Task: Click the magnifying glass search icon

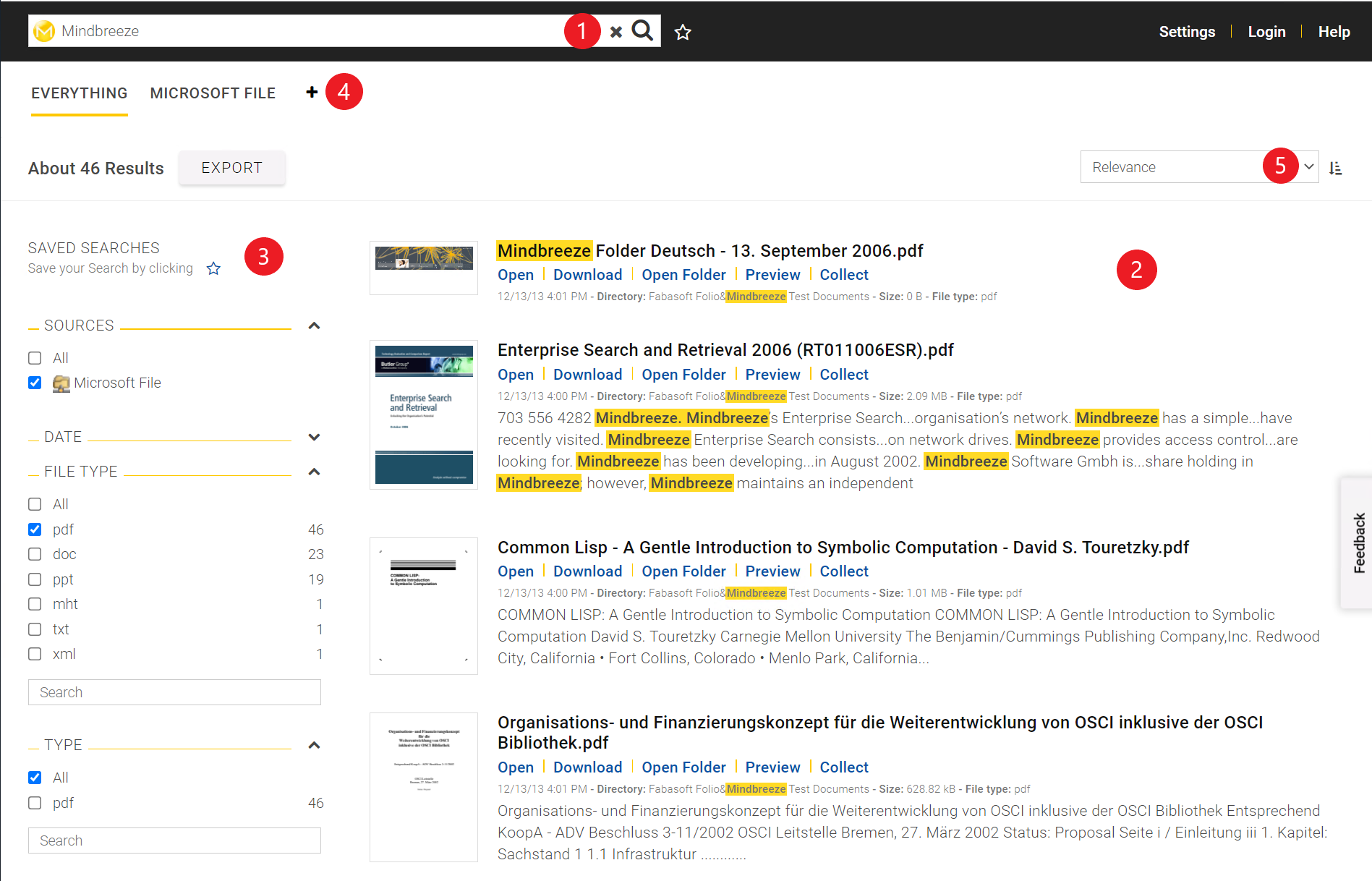Action: tap(642, 31)
